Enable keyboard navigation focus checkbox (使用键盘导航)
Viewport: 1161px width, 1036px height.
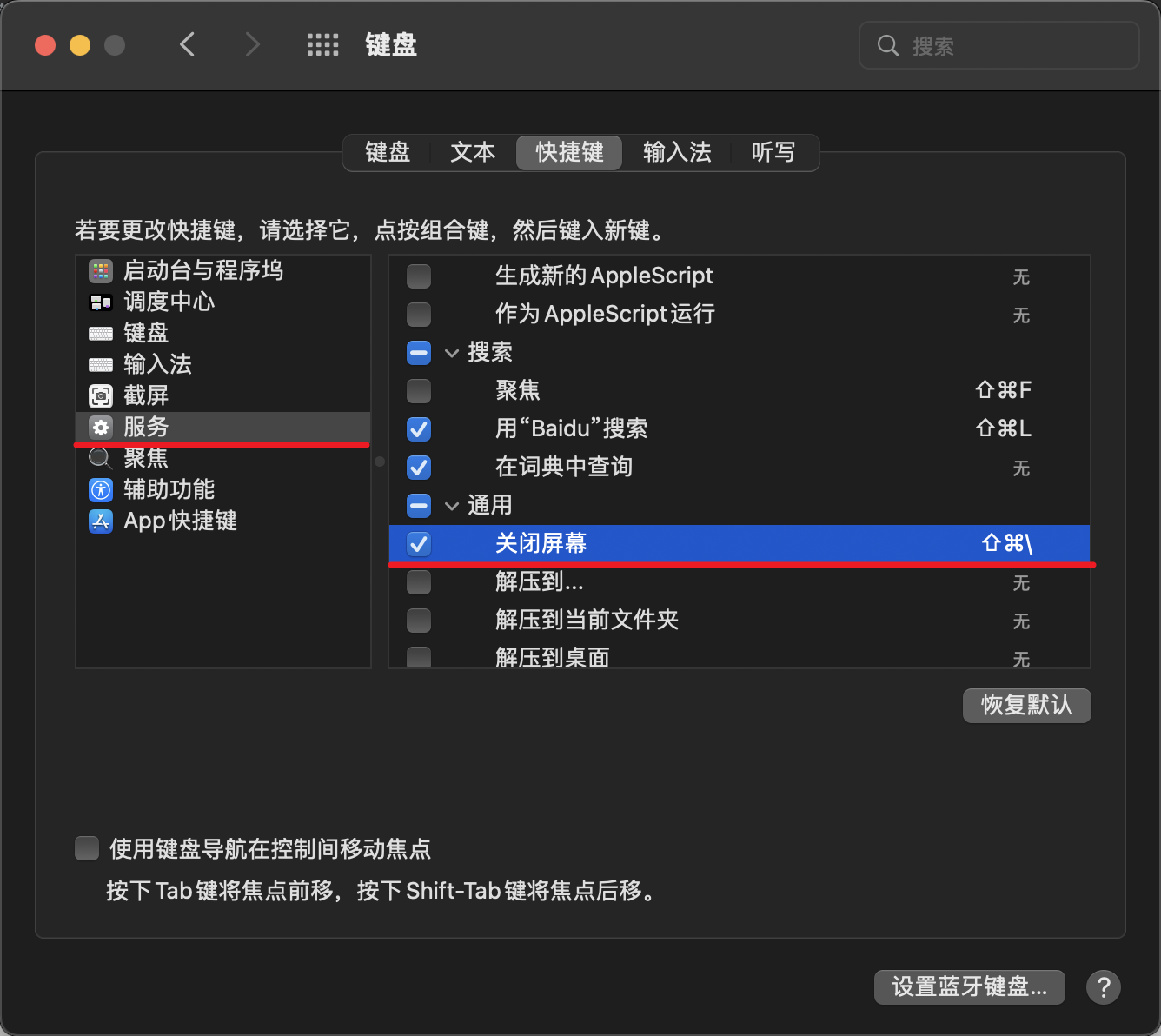[87, 848]
